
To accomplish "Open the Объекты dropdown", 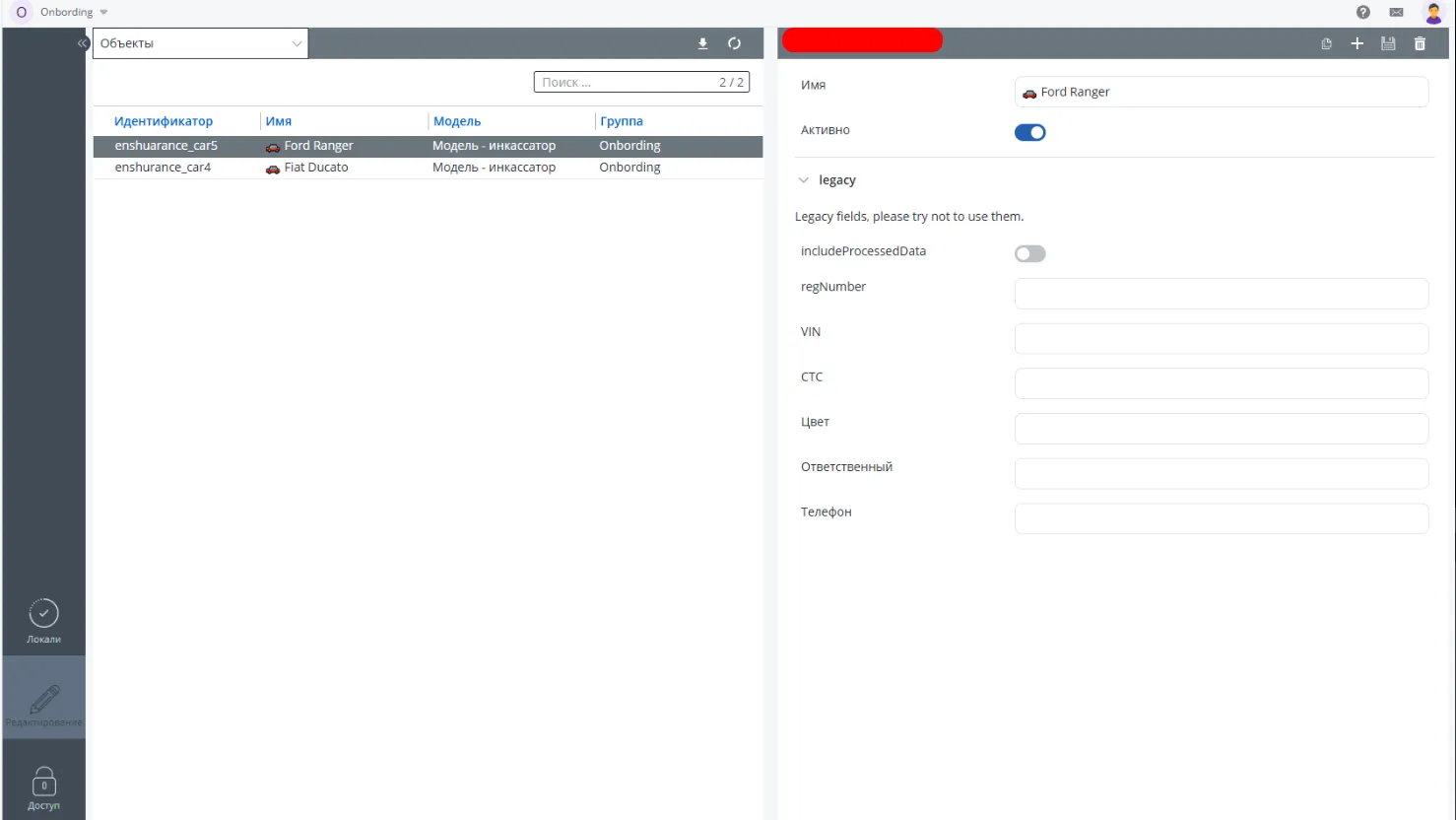I will (200, 43).
